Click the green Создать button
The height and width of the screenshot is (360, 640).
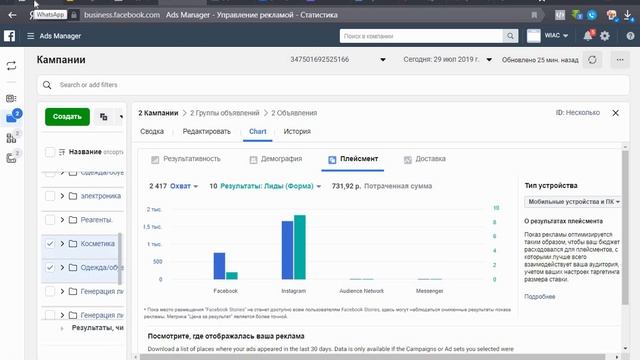pos(67,117)
